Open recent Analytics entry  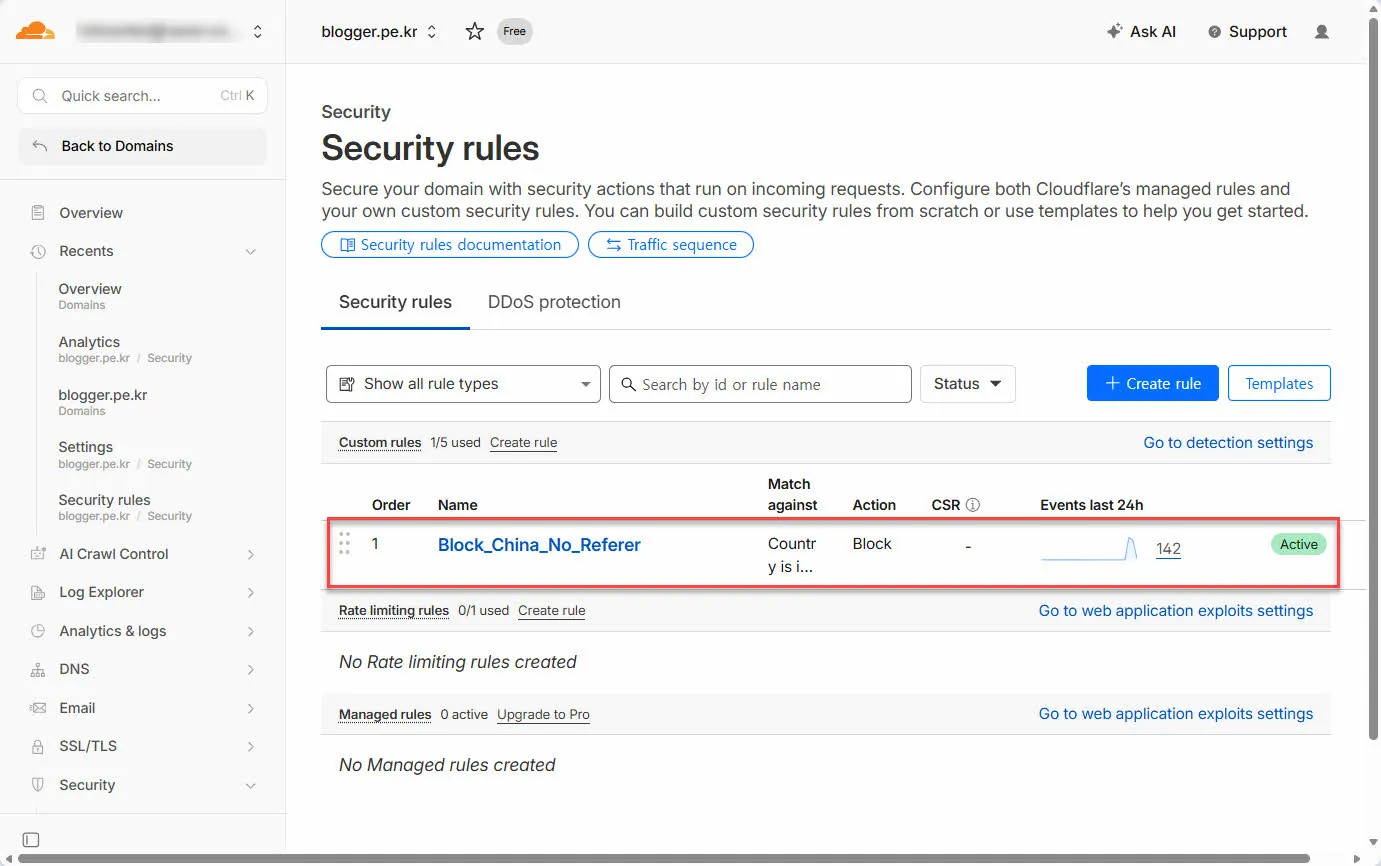(125, 349)
